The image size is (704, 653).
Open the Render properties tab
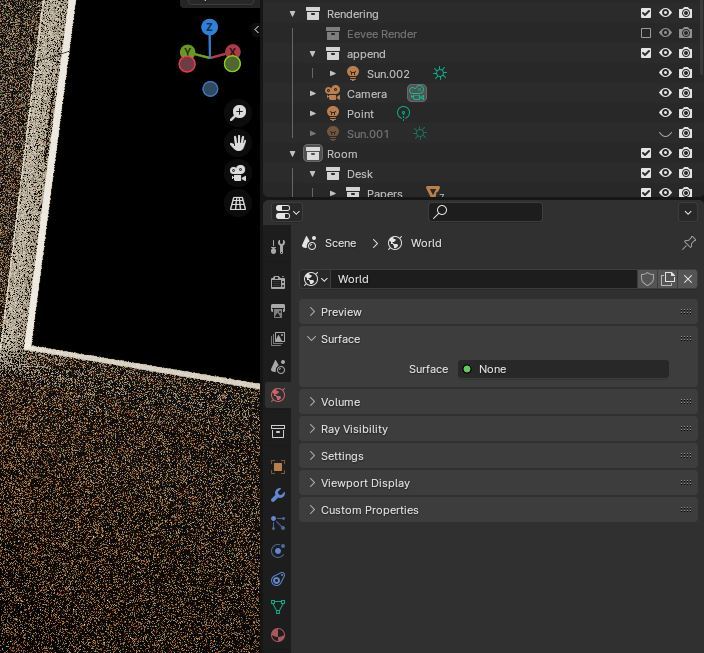point(278,282)
